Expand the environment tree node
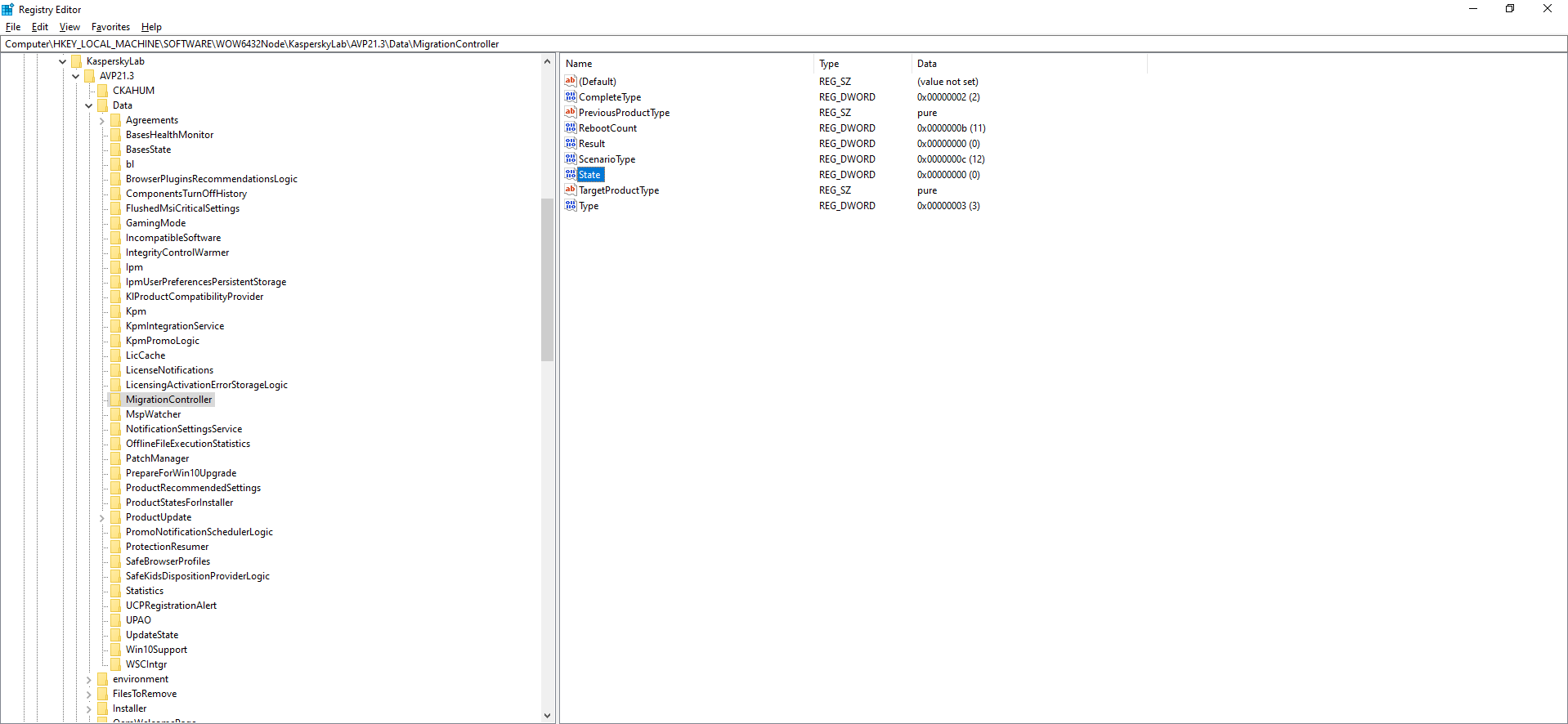This screenshot has width=1568, height=724. (89, 680)
